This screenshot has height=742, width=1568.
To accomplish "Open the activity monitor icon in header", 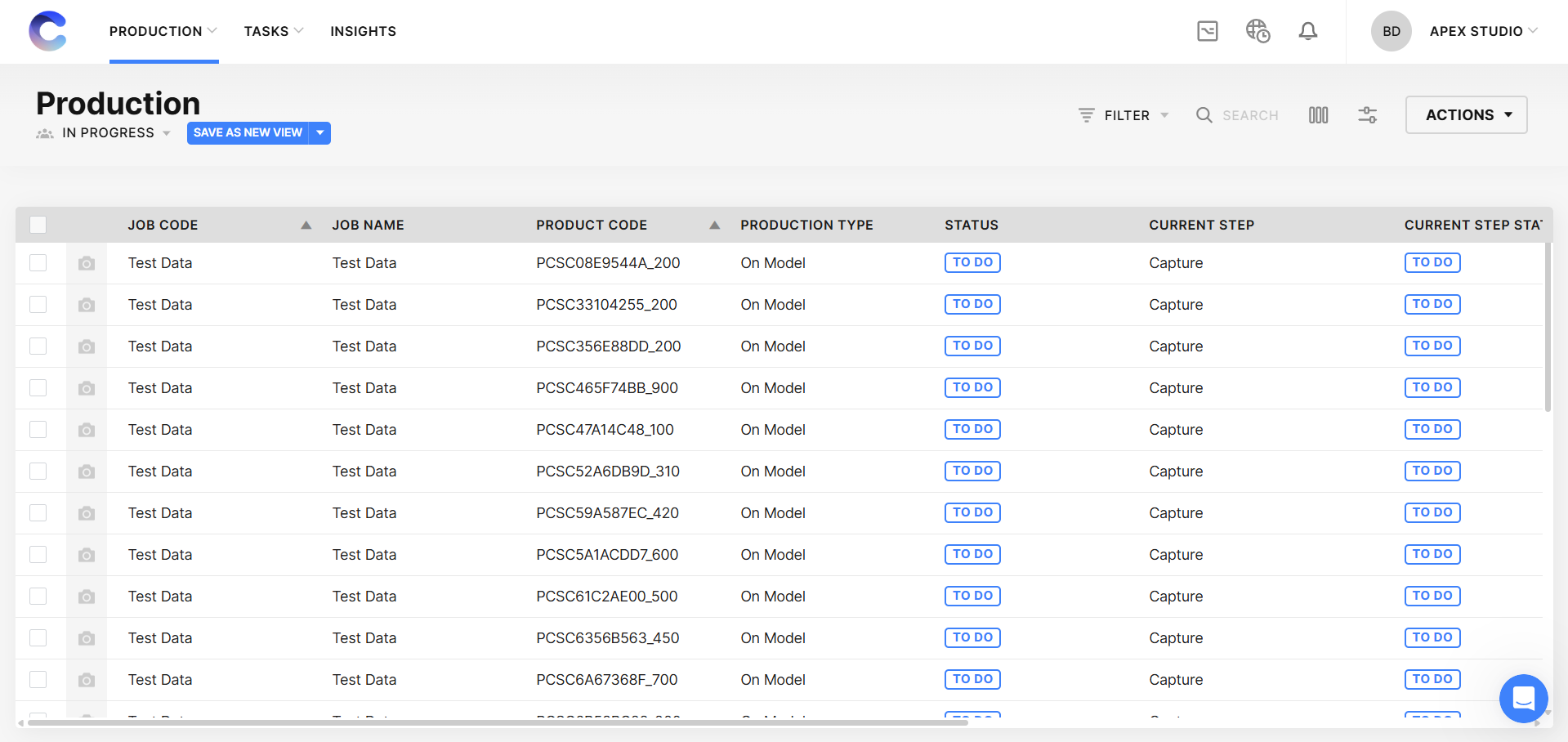I will pos(1207,31).
